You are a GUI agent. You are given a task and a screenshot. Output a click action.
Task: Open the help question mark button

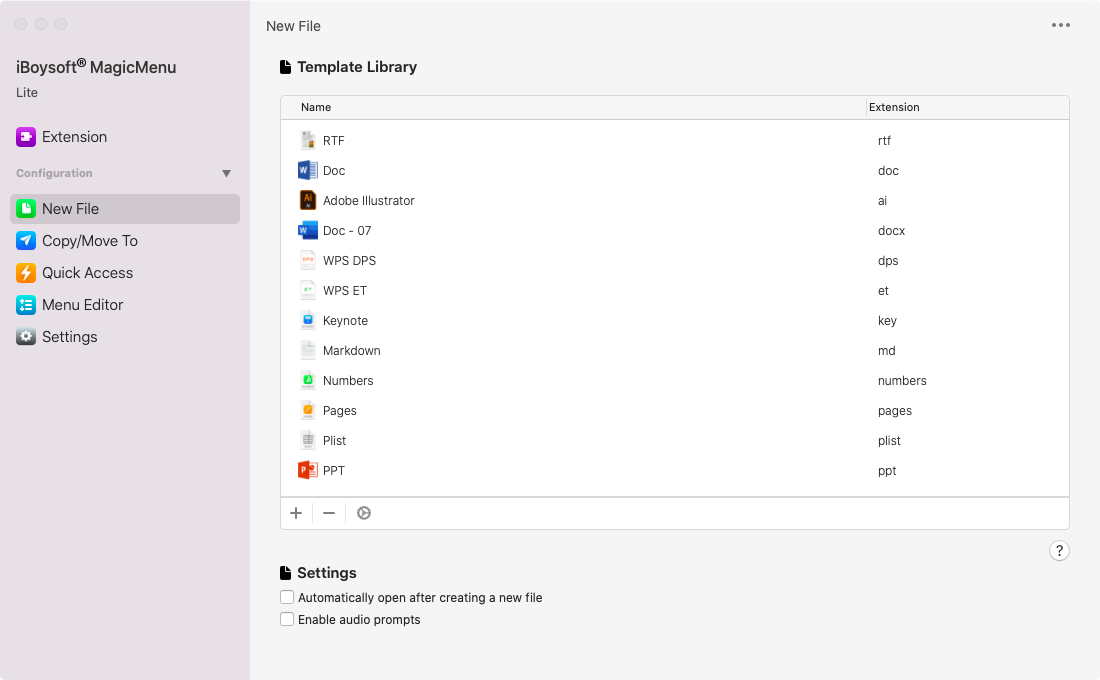1059,551
